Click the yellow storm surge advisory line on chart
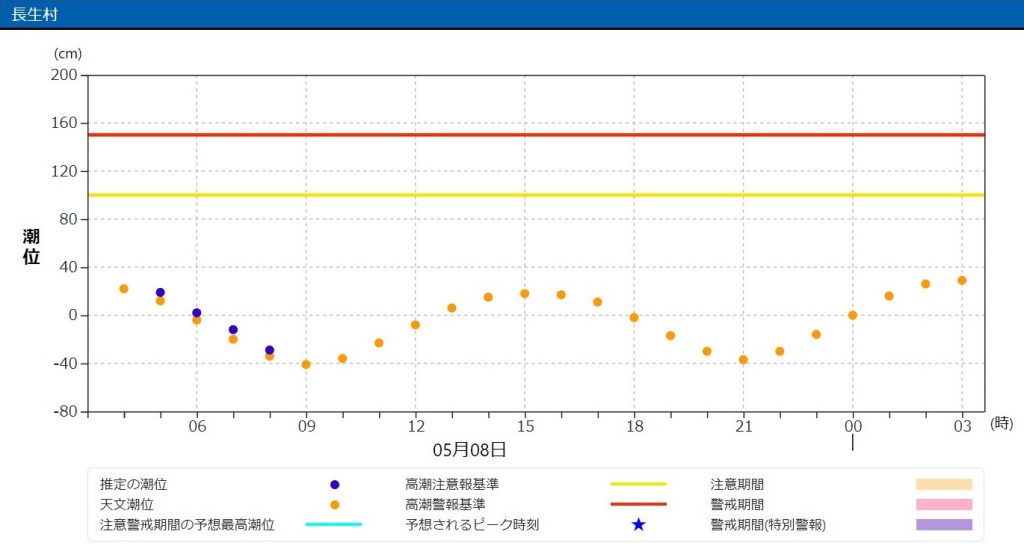 tap(536, 195)
